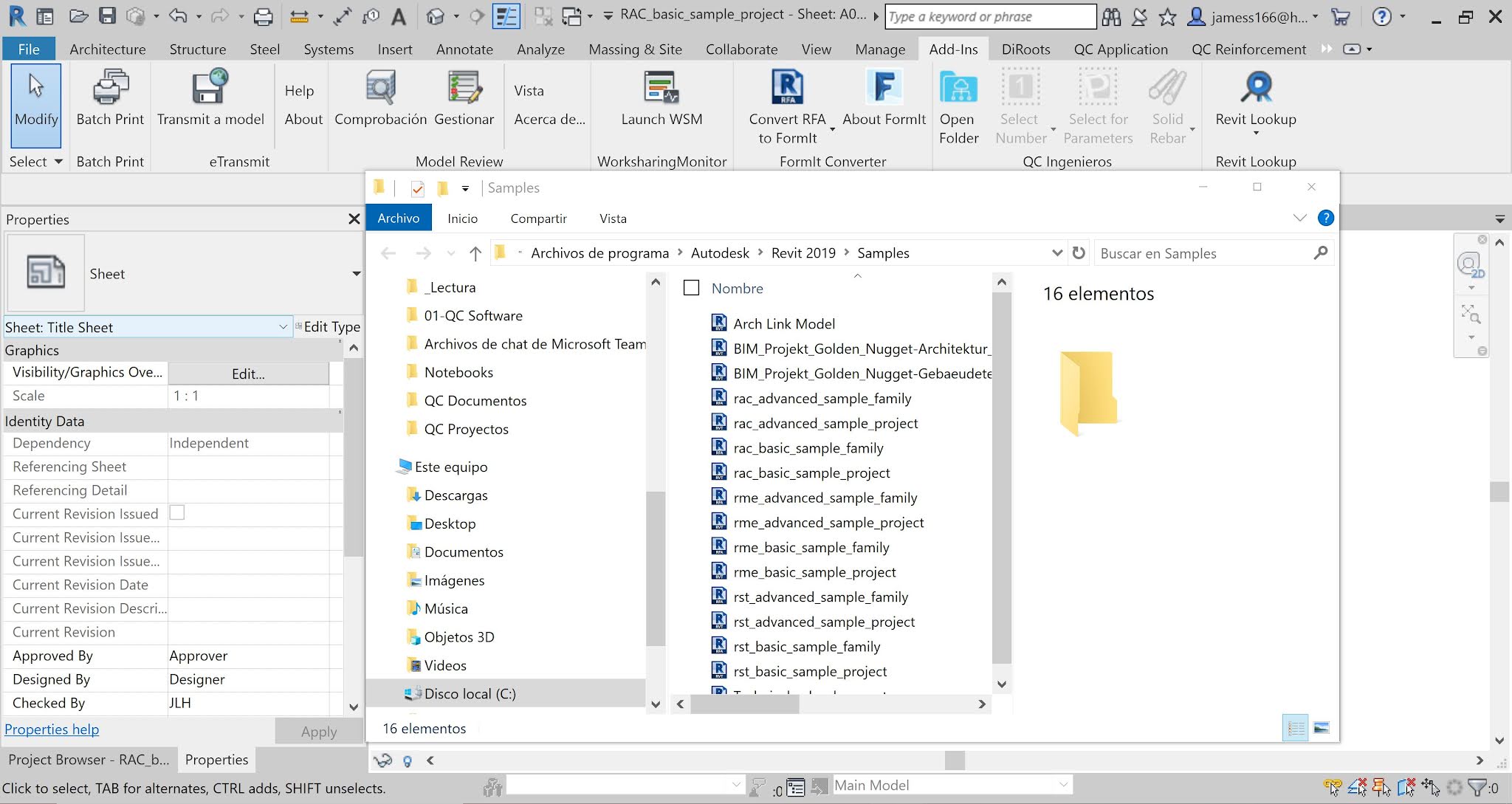
Task: Select the Modify tool
Action: point(35,105)
